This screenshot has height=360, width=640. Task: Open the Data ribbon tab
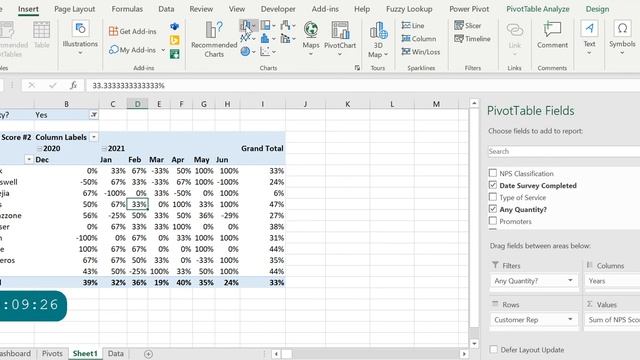point(166,9)
